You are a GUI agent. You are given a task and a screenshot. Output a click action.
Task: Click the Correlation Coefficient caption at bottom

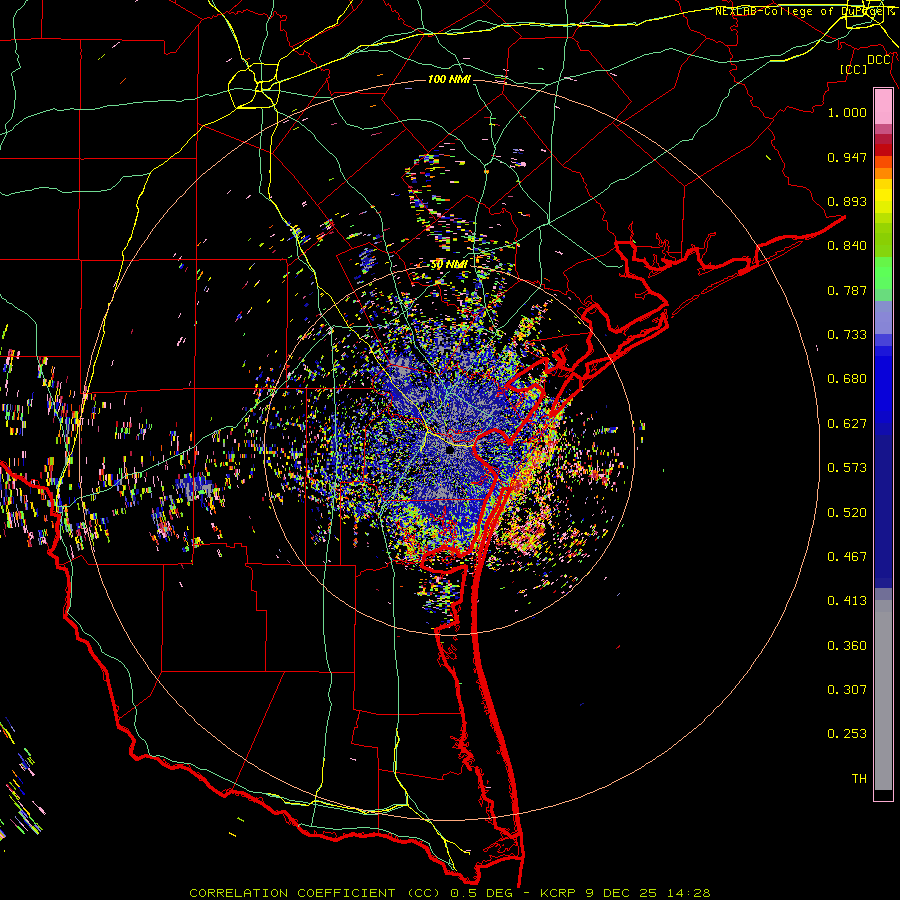tap(449, 893)
